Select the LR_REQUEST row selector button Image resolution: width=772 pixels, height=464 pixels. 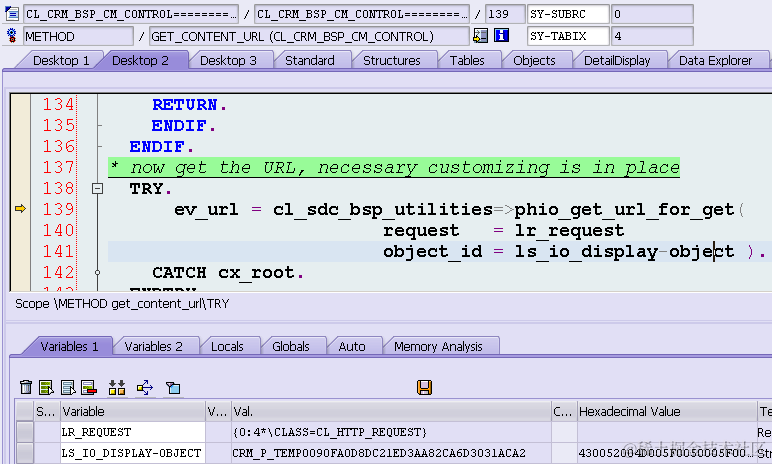(x=25, y=432)
